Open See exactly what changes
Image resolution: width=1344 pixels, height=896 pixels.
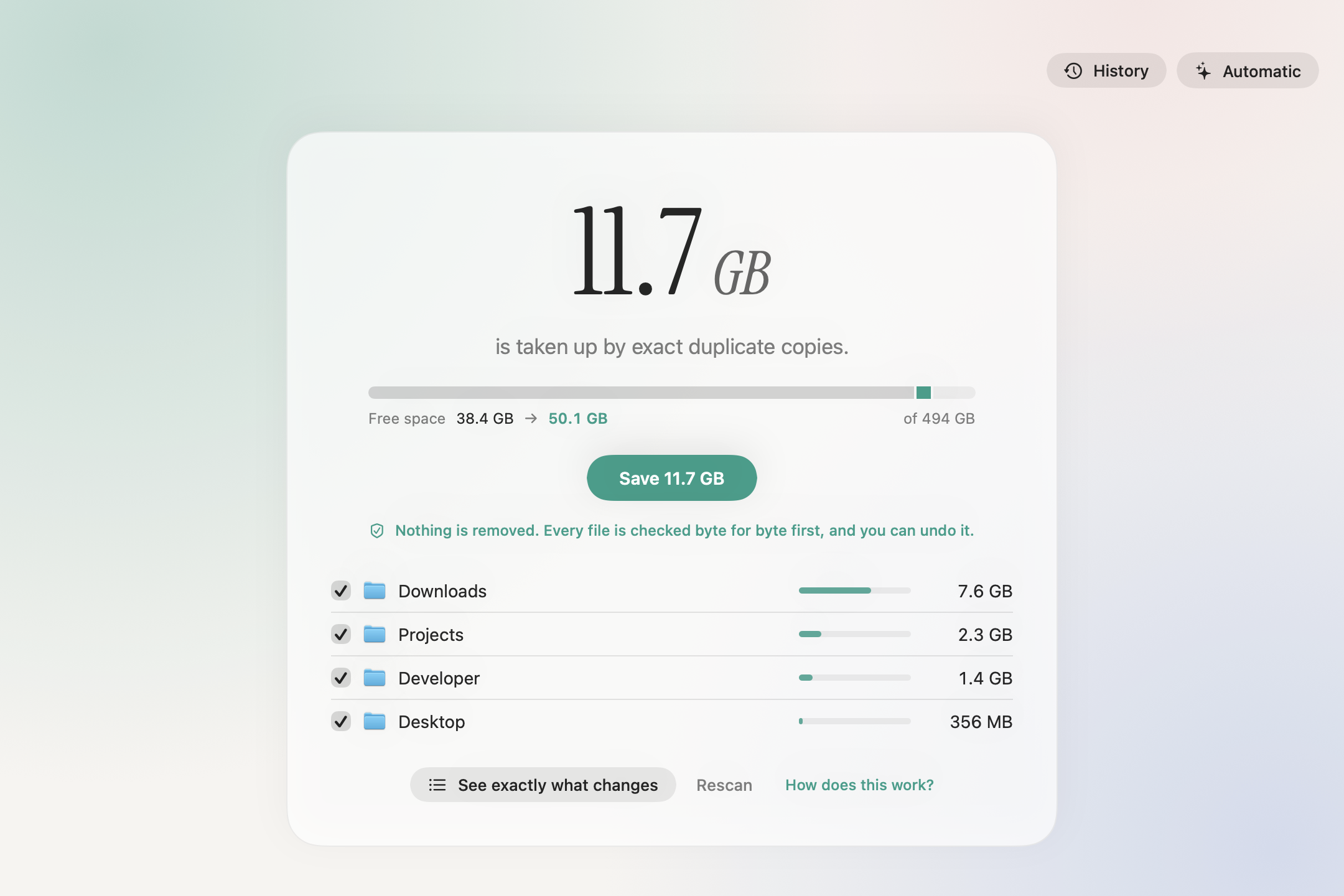click(543, 785)
